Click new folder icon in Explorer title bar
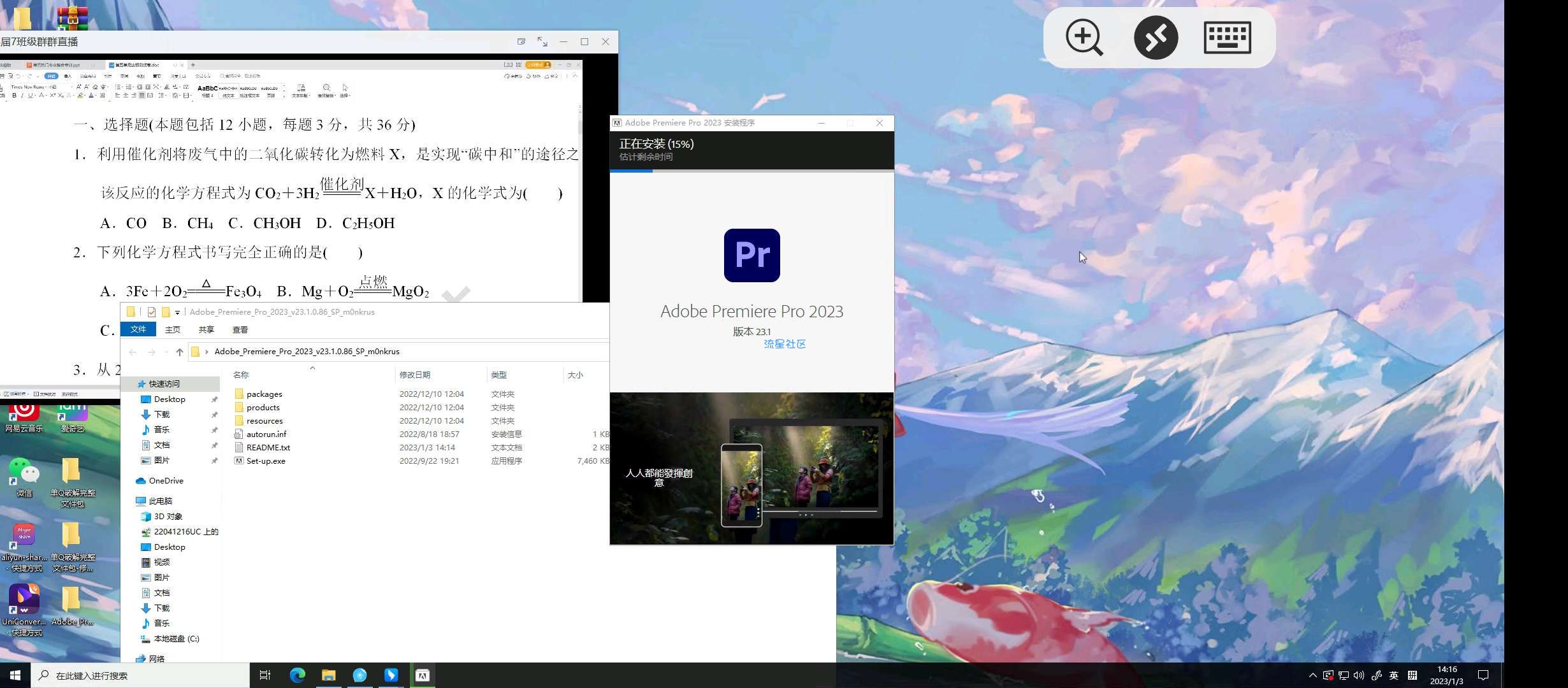Image resolution: width=1568 pixels, height=688 pixels. click(x=166, y=312)
